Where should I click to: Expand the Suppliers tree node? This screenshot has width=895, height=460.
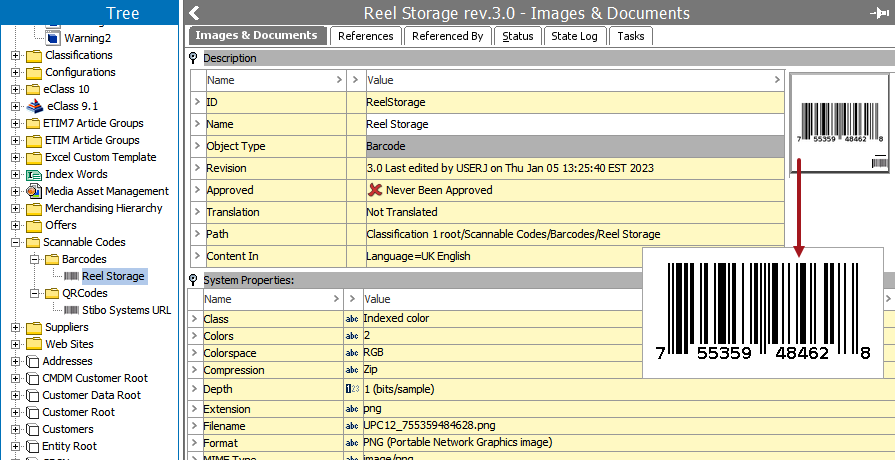coord(16,327)
